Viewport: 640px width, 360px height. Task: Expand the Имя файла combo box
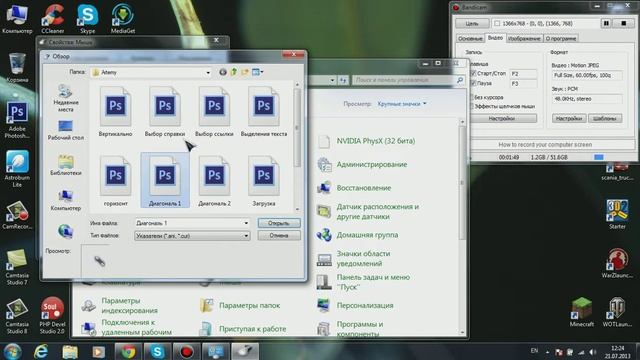click(246, 223)
